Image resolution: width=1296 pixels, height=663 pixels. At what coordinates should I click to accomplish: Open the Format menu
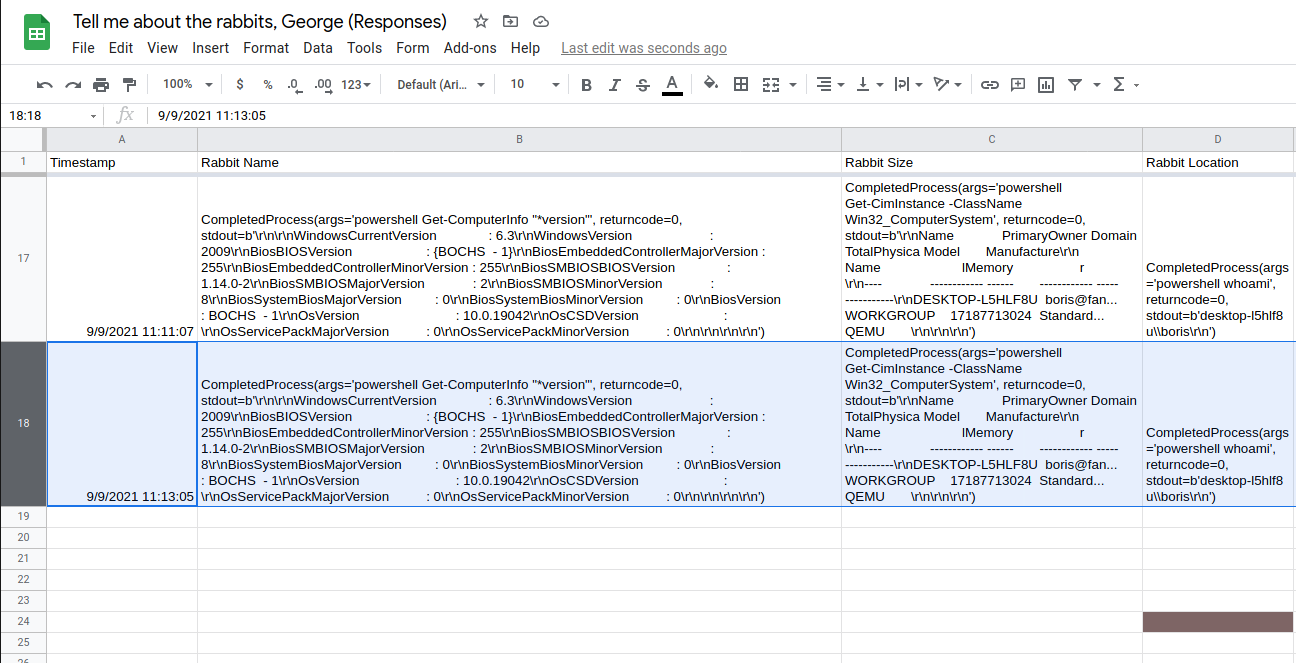pos(266,48)
